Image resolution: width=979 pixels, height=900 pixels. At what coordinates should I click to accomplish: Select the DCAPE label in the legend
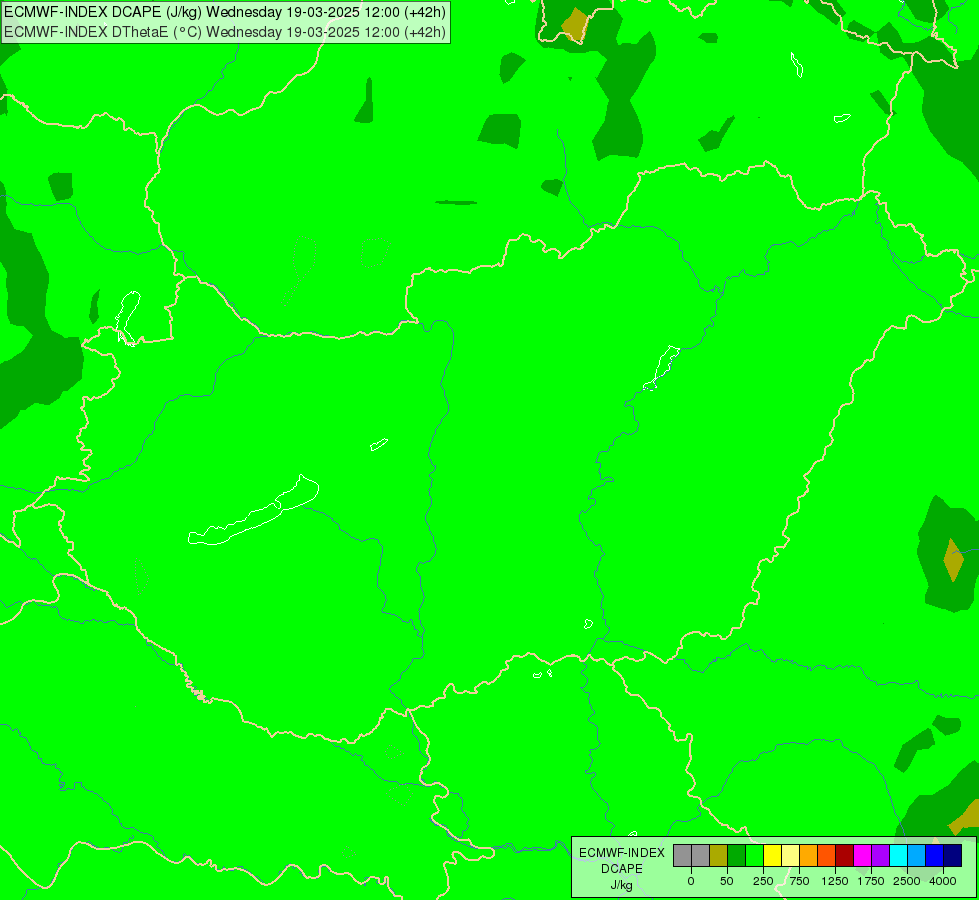tap(622, 869)
